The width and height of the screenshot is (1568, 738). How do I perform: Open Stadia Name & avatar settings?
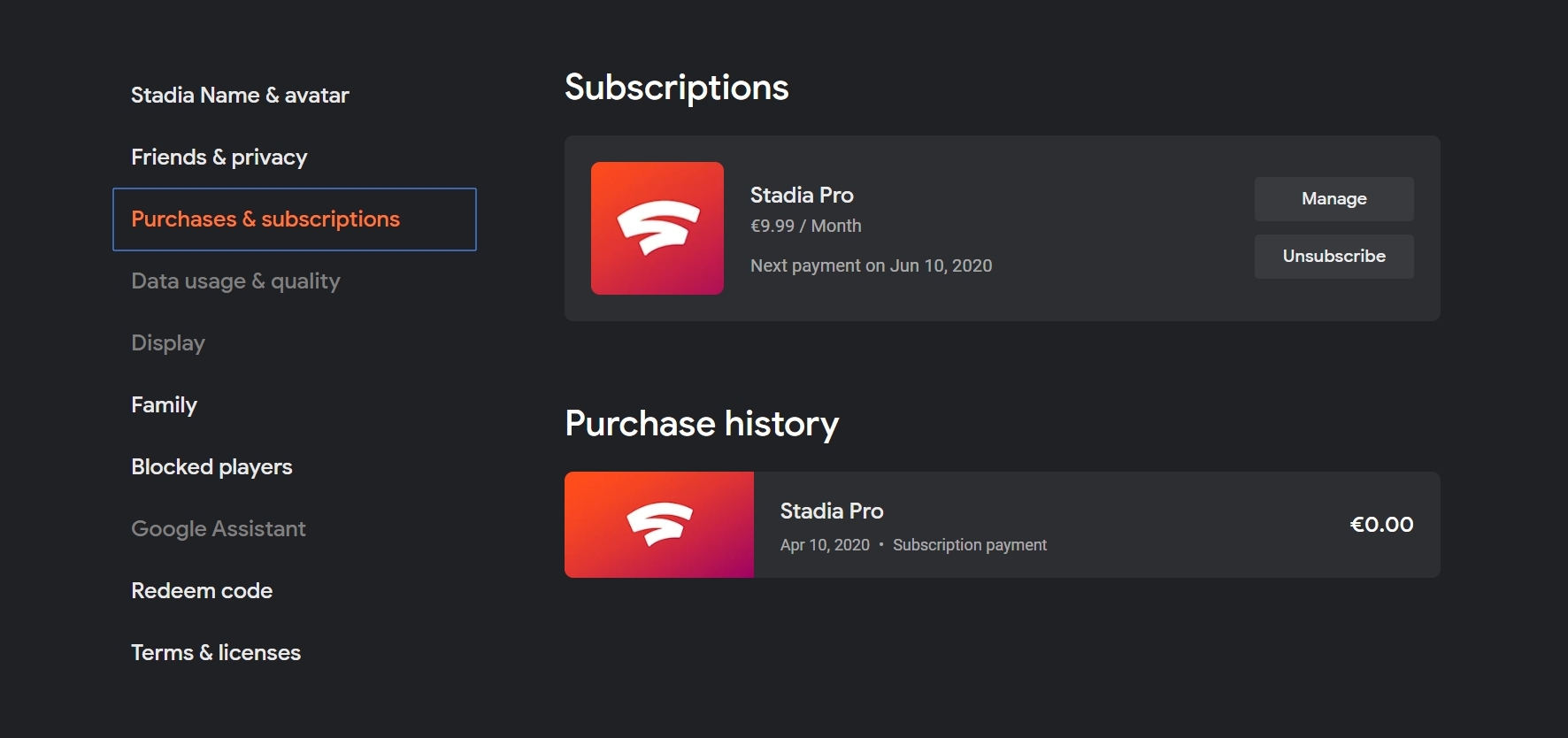point(240,96)
